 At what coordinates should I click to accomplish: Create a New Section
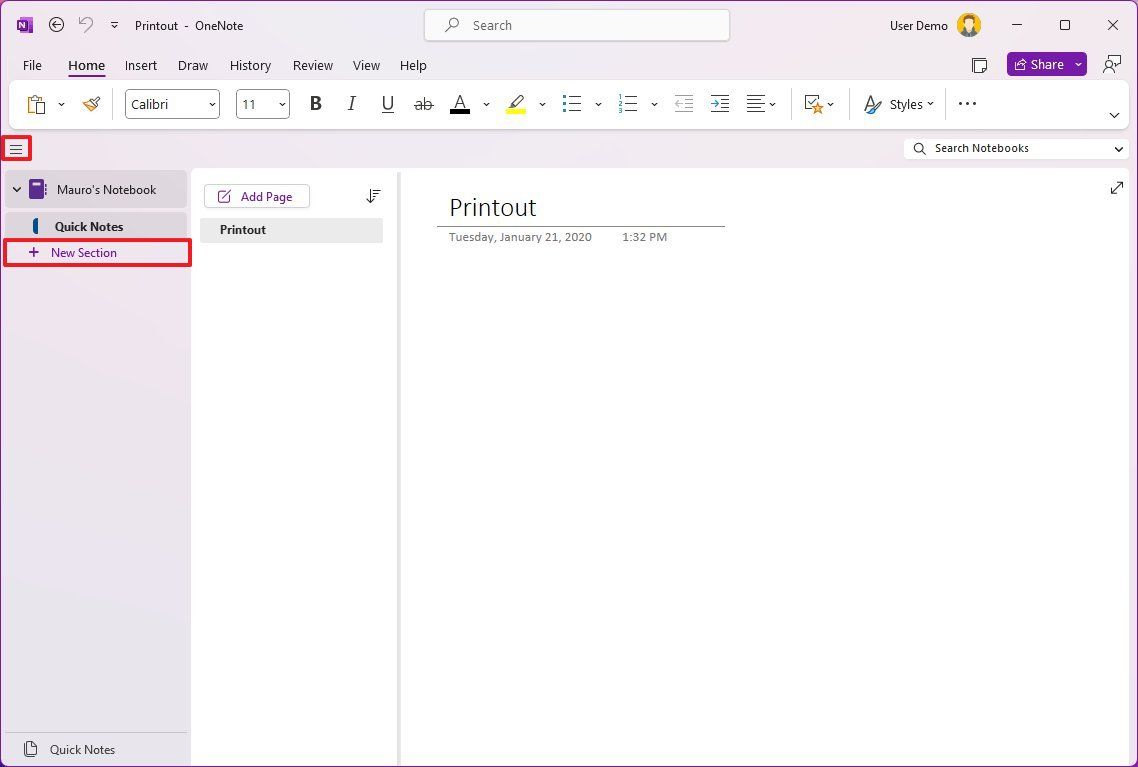pyautogui.click(x=72, y=252)
